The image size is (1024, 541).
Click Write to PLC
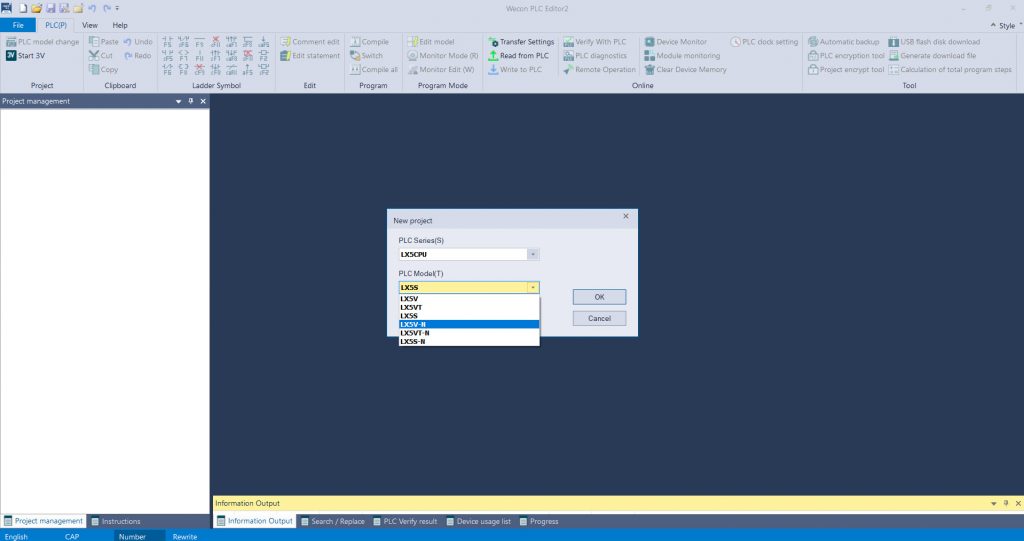515,69
